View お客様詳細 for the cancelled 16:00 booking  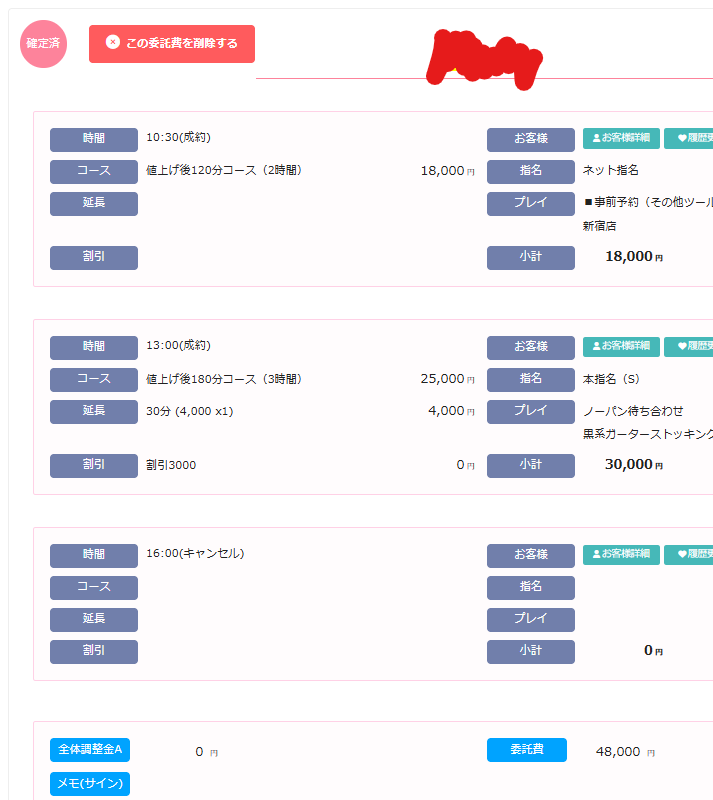tap(621, 554)
